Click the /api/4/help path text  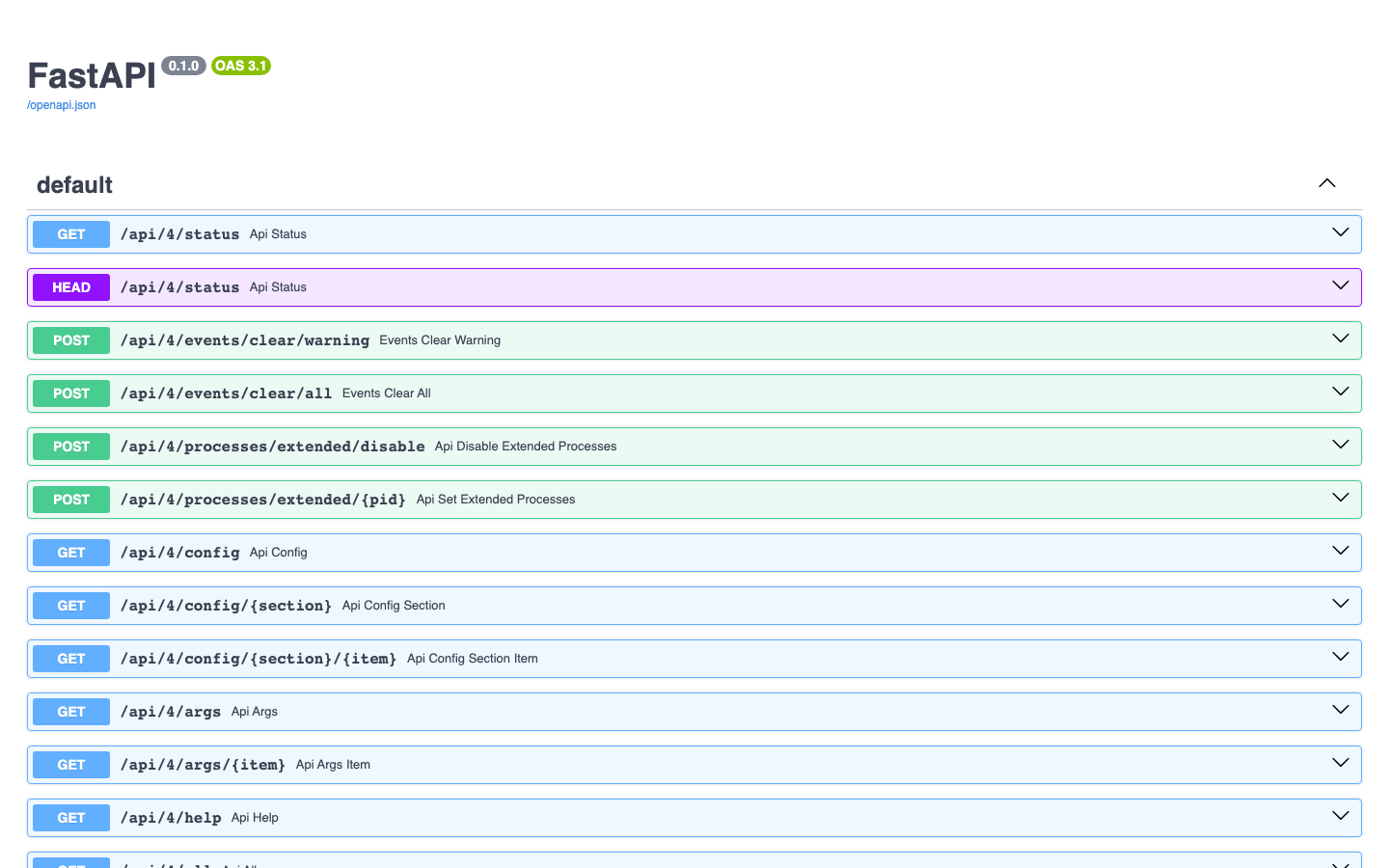click(x=171, y=818)
